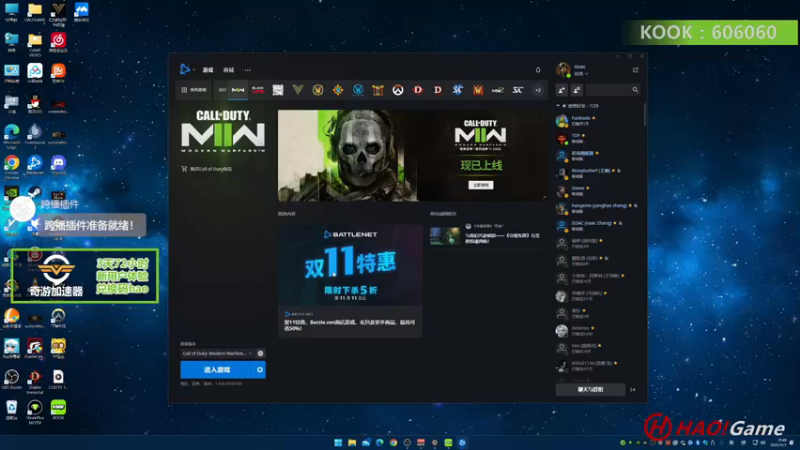Select the StarCraft SC icon

click(518, 90)
